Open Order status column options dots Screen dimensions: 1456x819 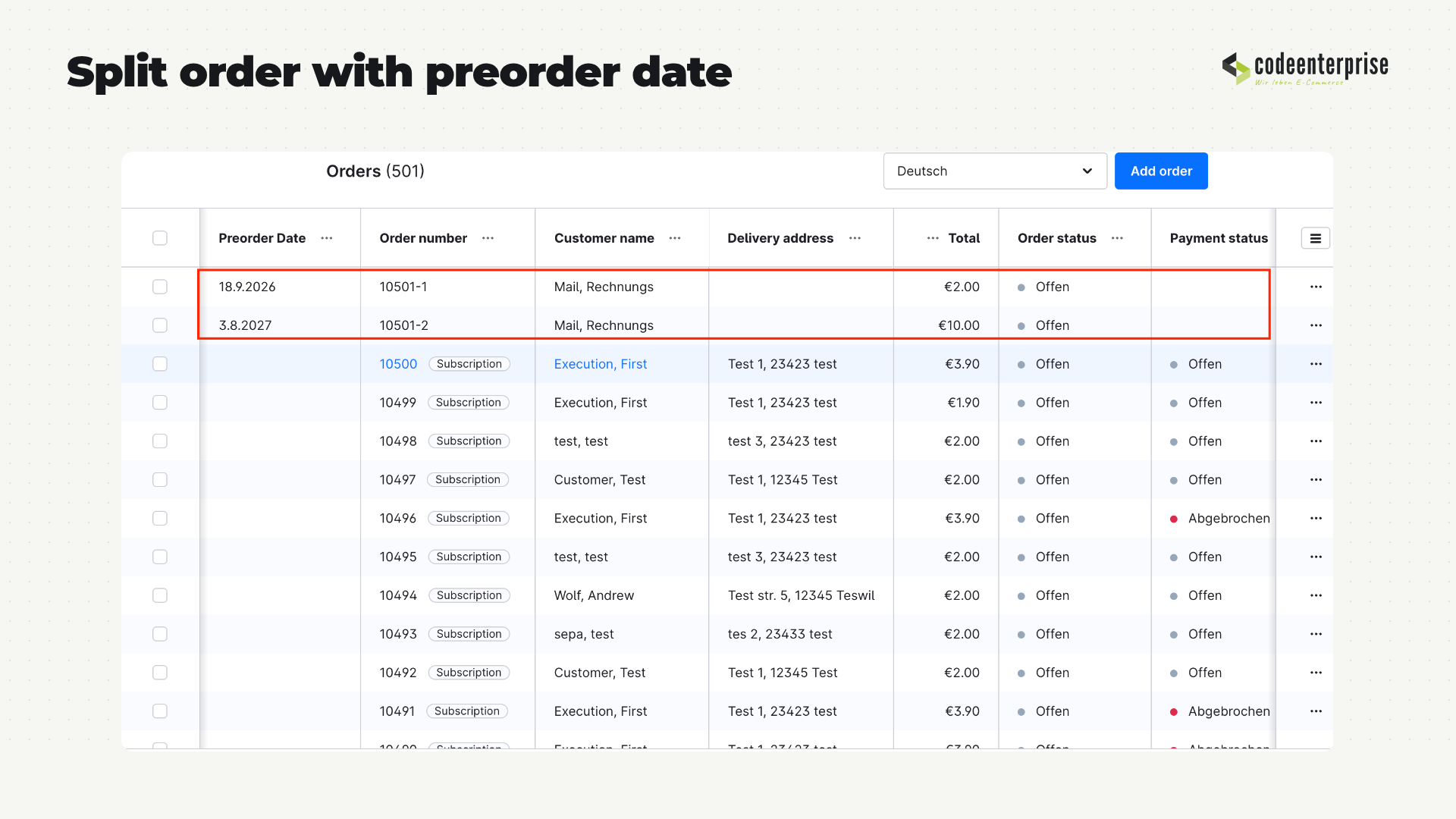click(1118, 238)
